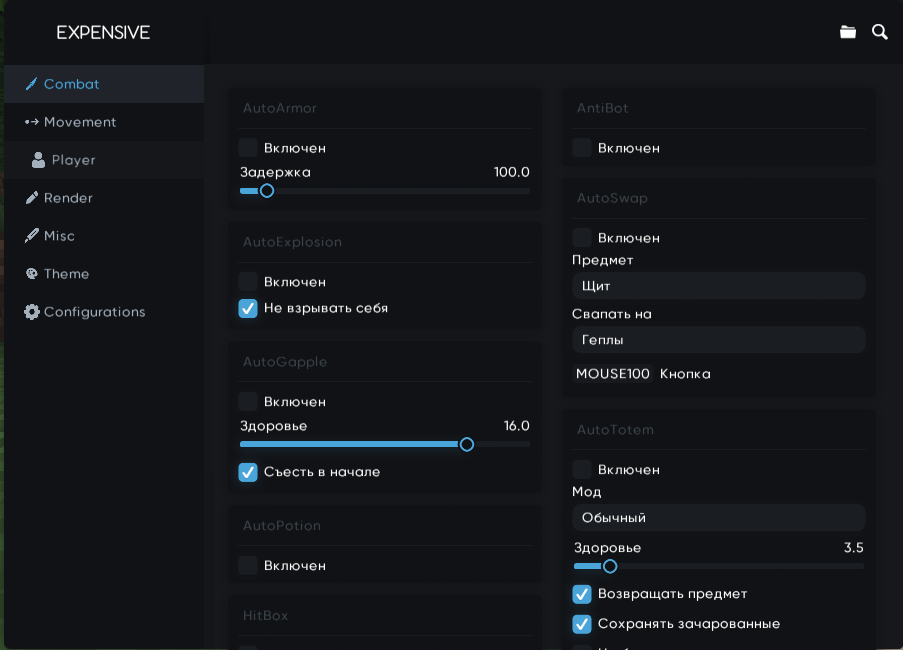Viewport: 903px width, 650px height.
Task: Turn on AutoSwap Включен checkbox
Action: (x=582, y=237)
